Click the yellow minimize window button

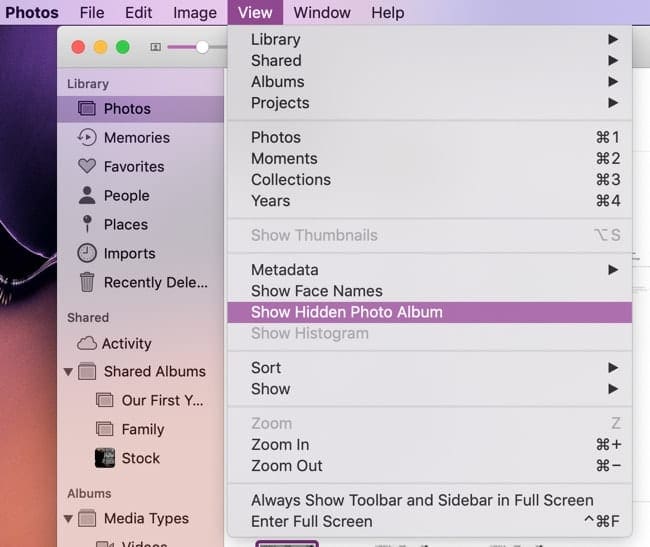point(100,47)
